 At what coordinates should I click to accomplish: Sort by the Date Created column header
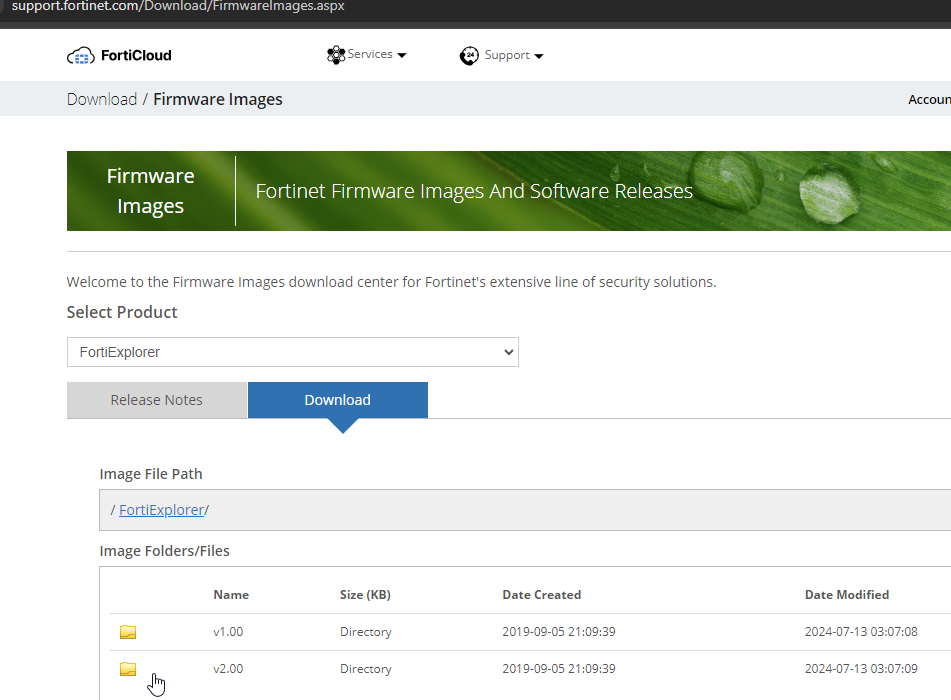[542, 594]
